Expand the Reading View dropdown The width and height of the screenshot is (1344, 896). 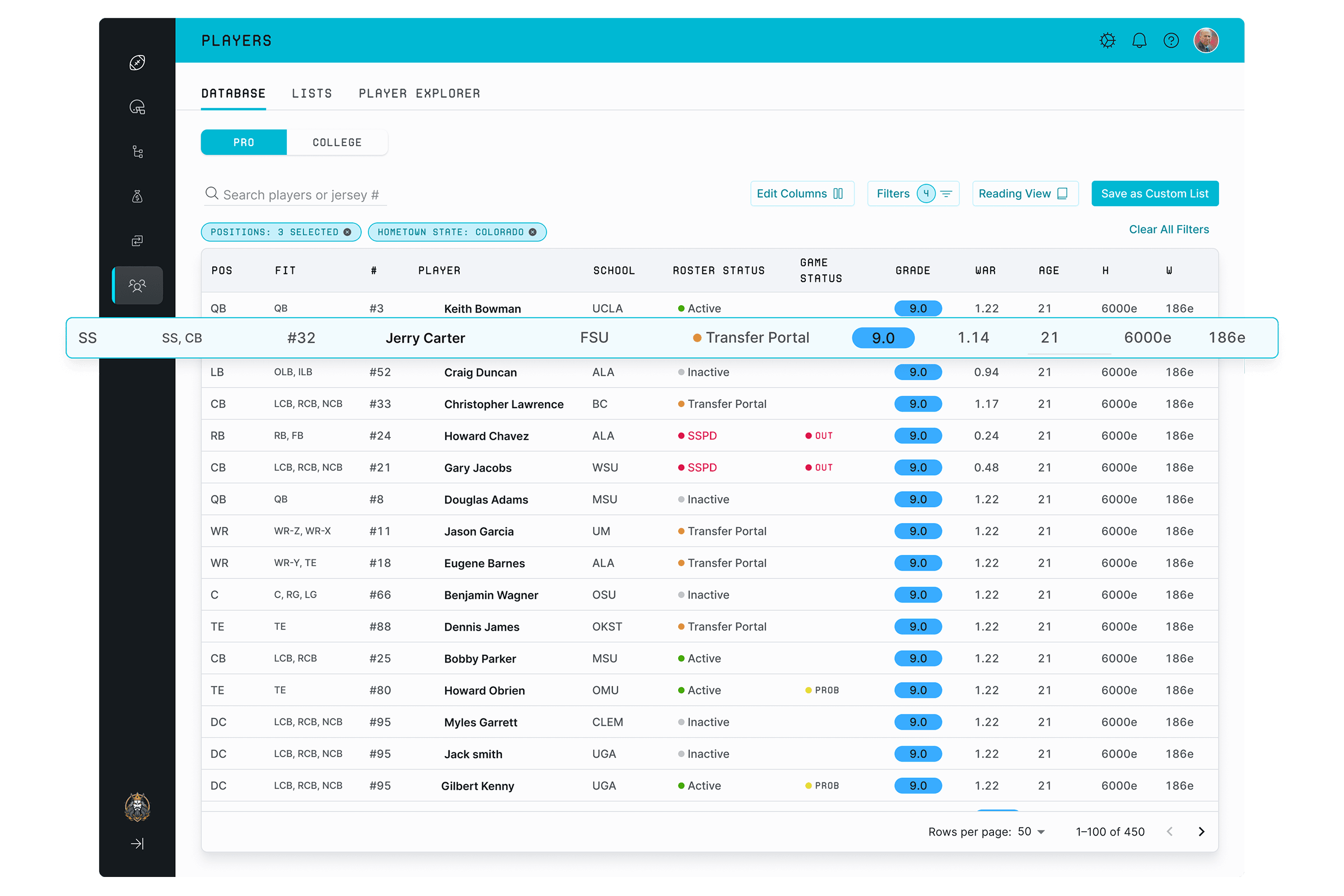[1025, 193]
